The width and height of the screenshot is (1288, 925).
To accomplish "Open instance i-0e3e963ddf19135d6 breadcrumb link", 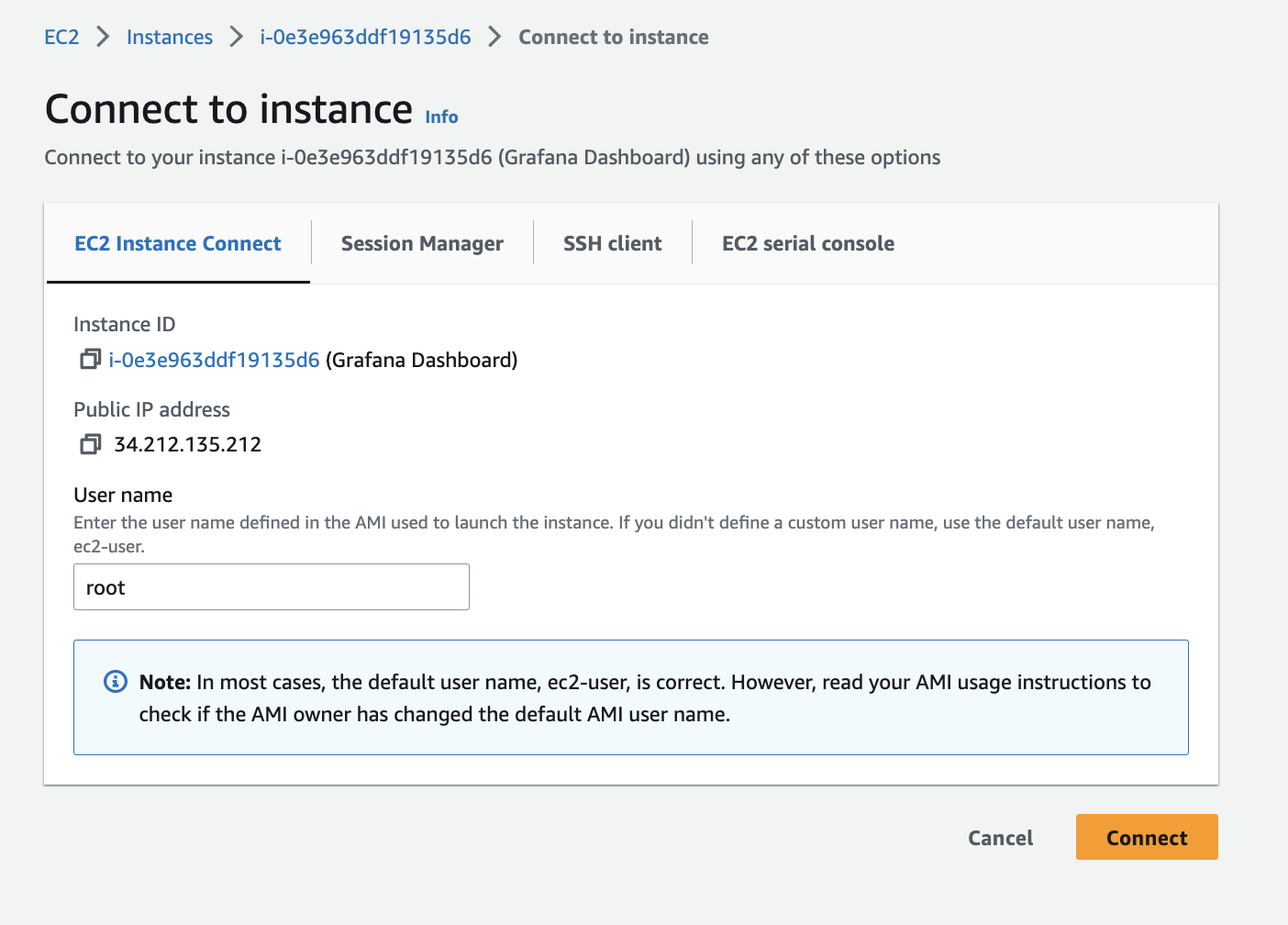I will (x=365, y=37).
